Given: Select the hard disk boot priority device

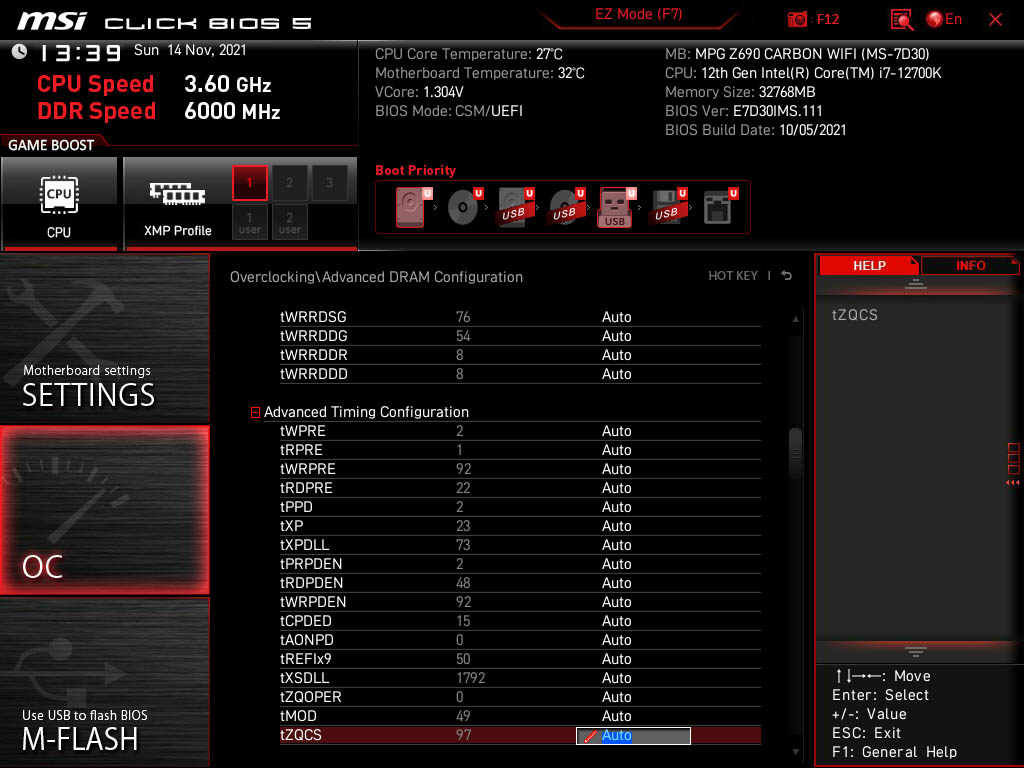Looking at the screenshot, I should pyautogui.click(x=410, y=207).
